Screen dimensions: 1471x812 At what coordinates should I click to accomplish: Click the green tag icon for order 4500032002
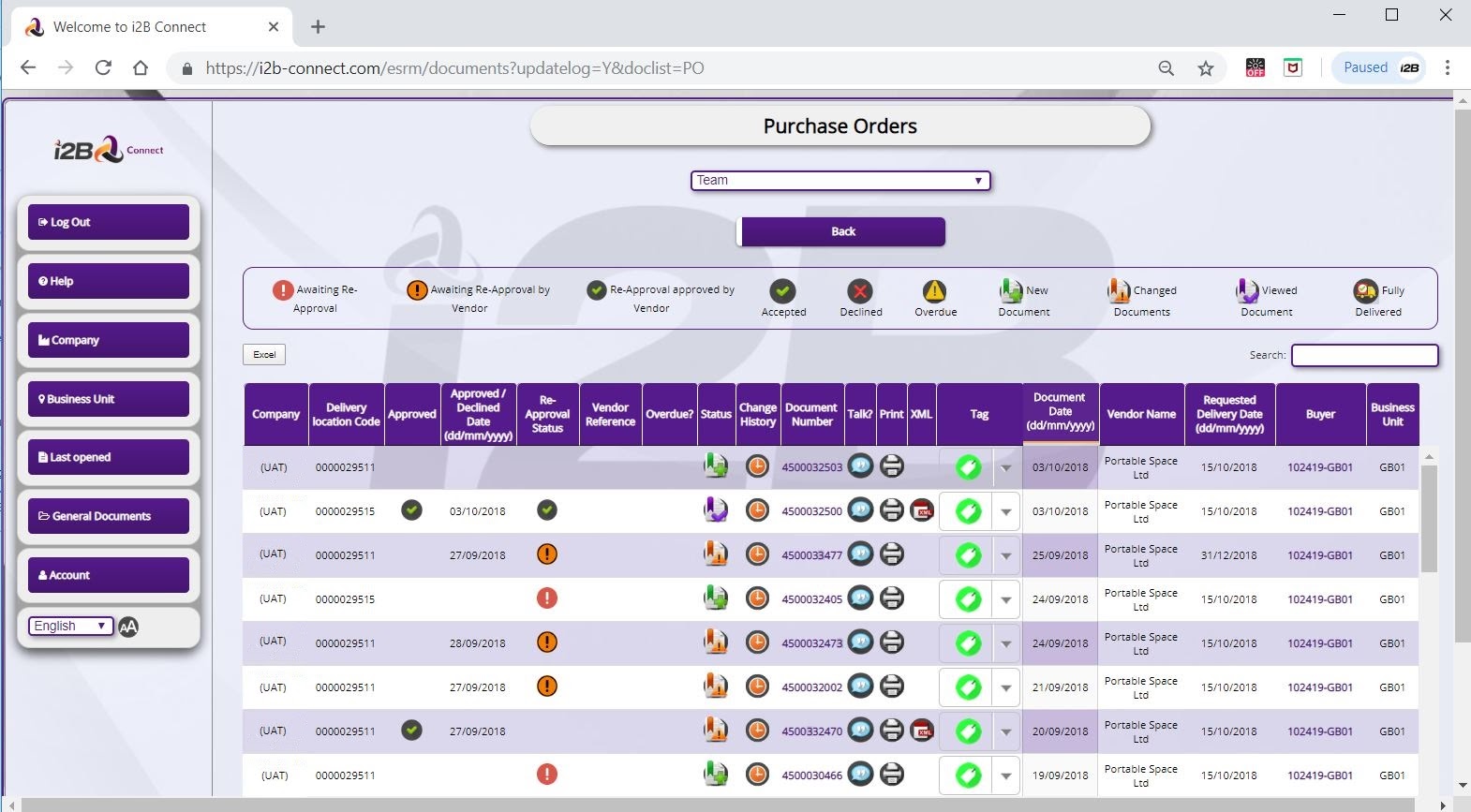pyautogui.click(x=968, y=687)
